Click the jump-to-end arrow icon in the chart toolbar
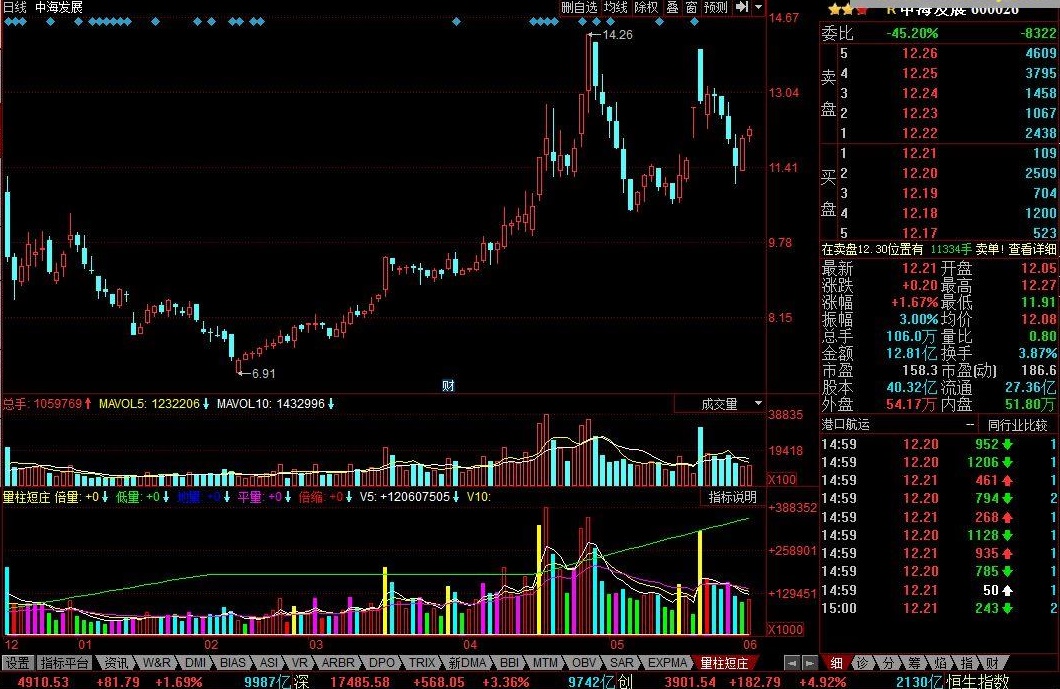This screenshot has width=1060, height=689. click(x=742, y=7)
